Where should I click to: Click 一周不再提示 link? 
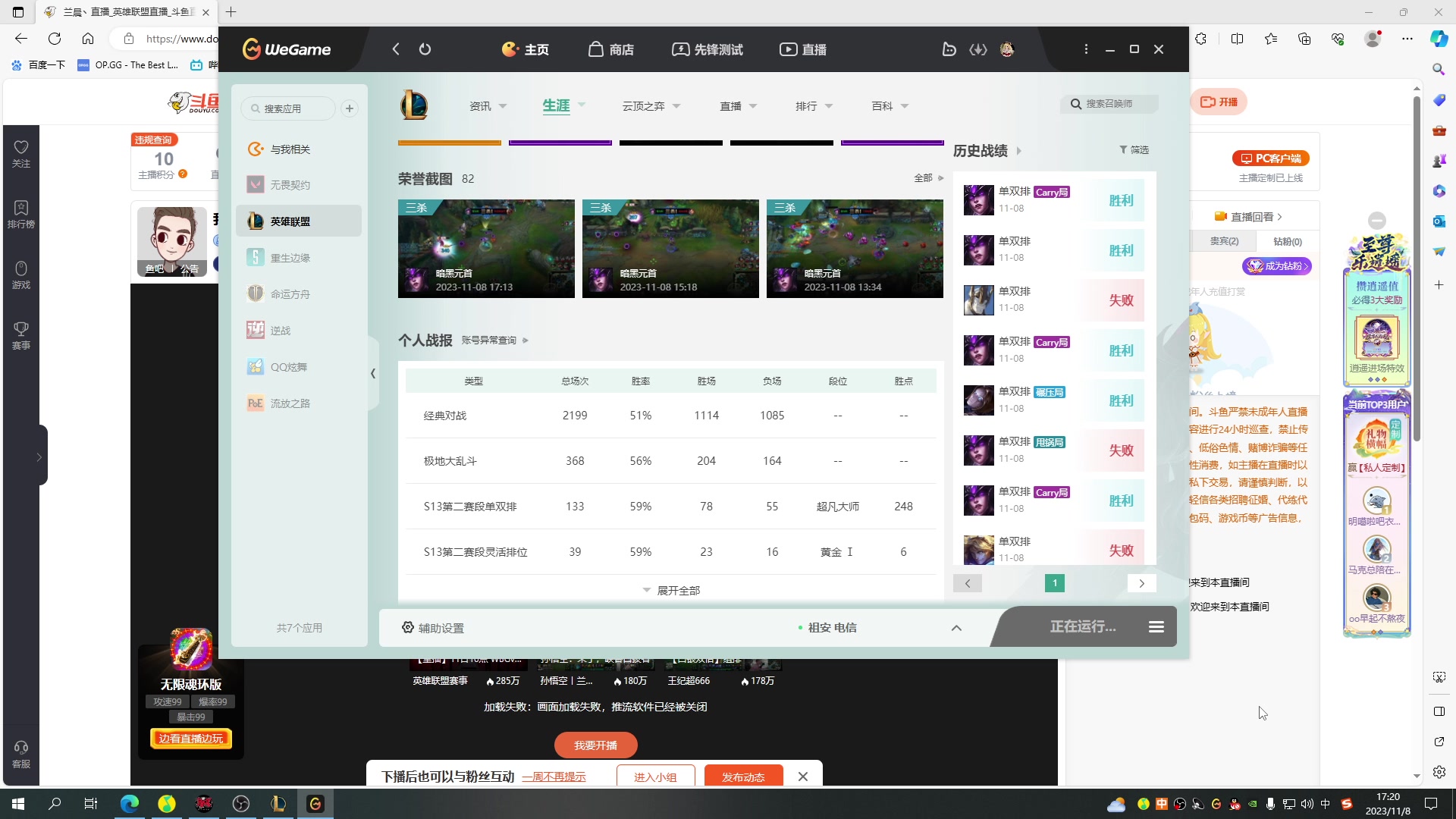(554, 777)
